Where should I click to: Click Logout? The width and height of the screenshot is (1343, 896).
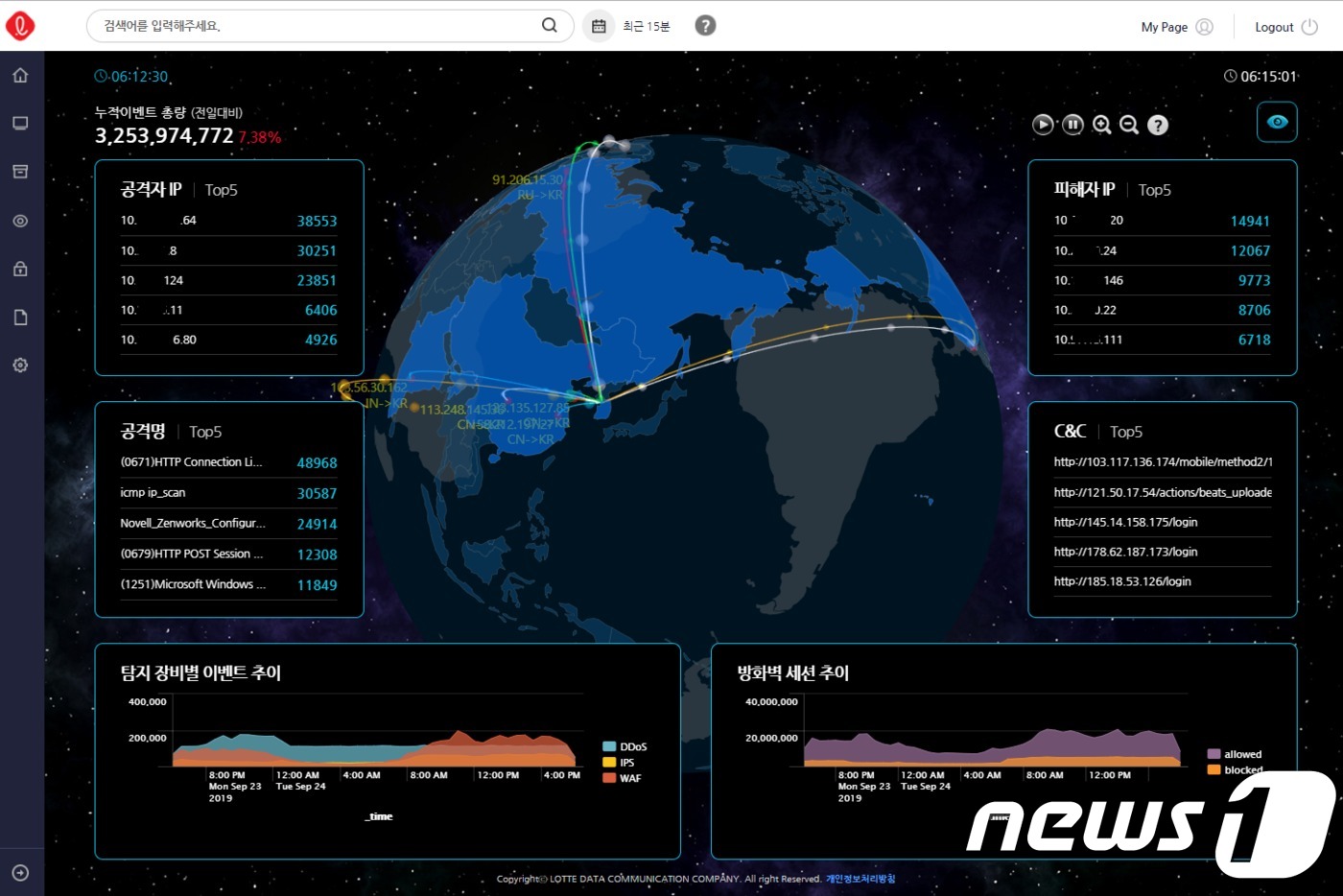(1285, 27)
